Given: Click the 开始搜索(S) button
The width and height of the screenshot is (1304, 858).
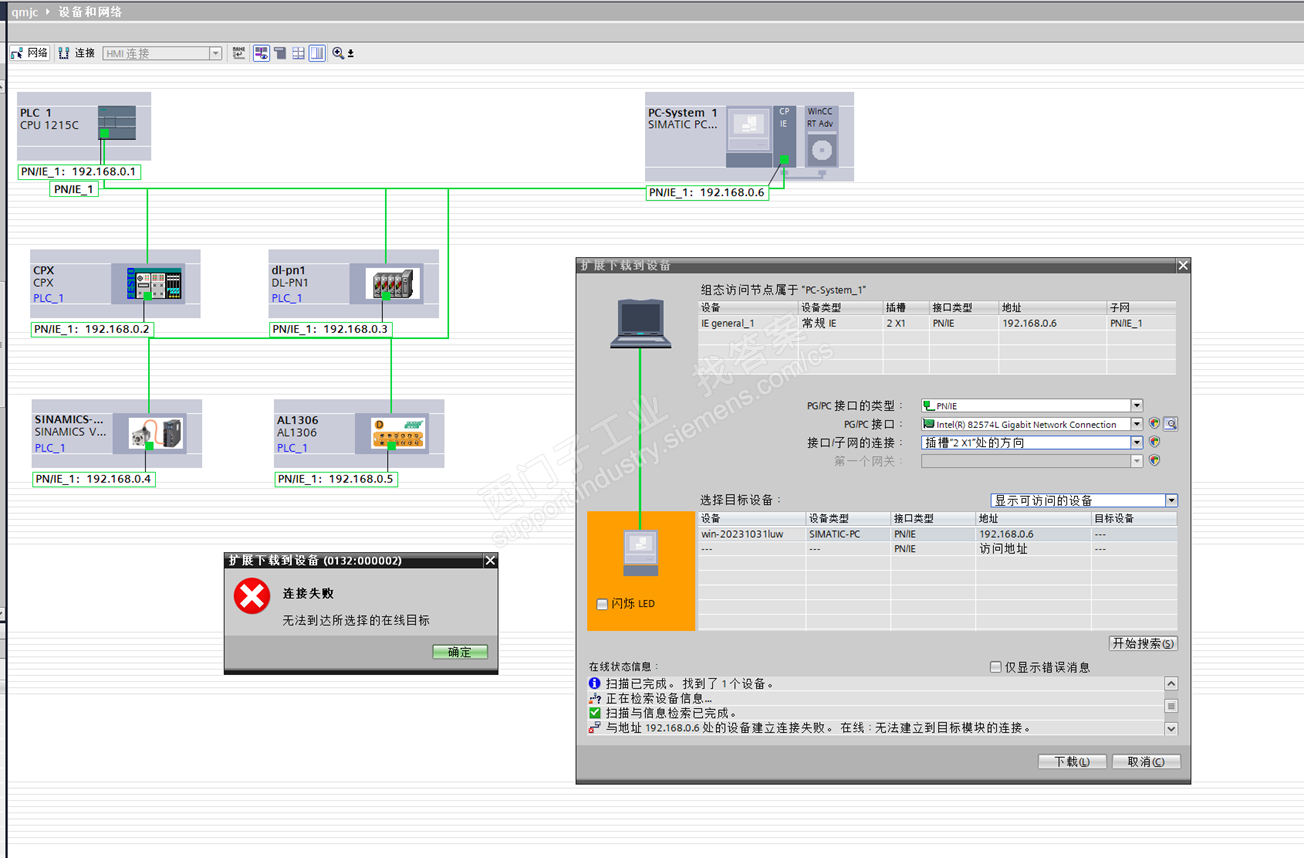Looking at the screenshot, I should click(x=1143, y=643).
